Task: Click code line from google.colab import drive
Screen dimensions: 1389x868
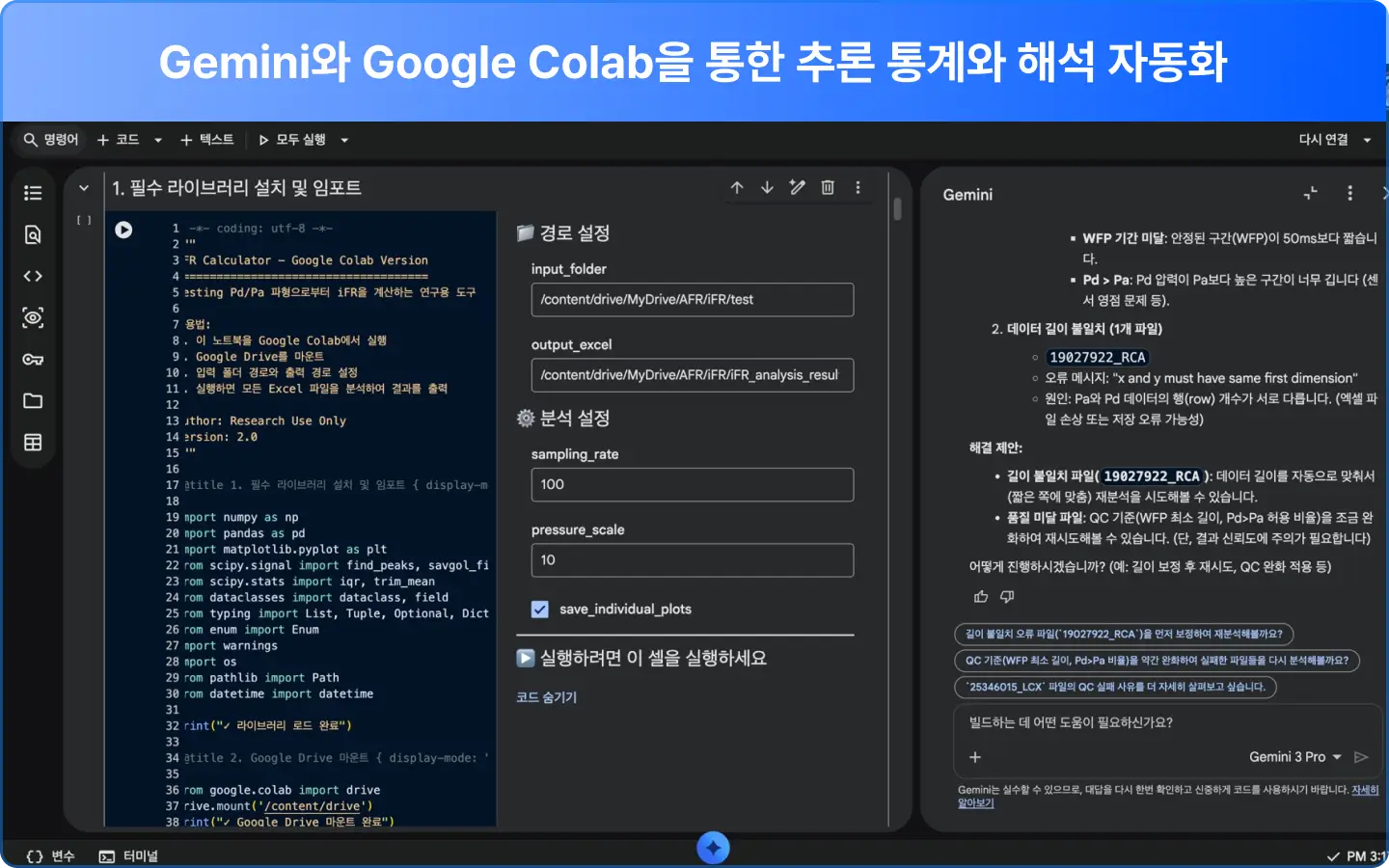Action: coord(282,790)
